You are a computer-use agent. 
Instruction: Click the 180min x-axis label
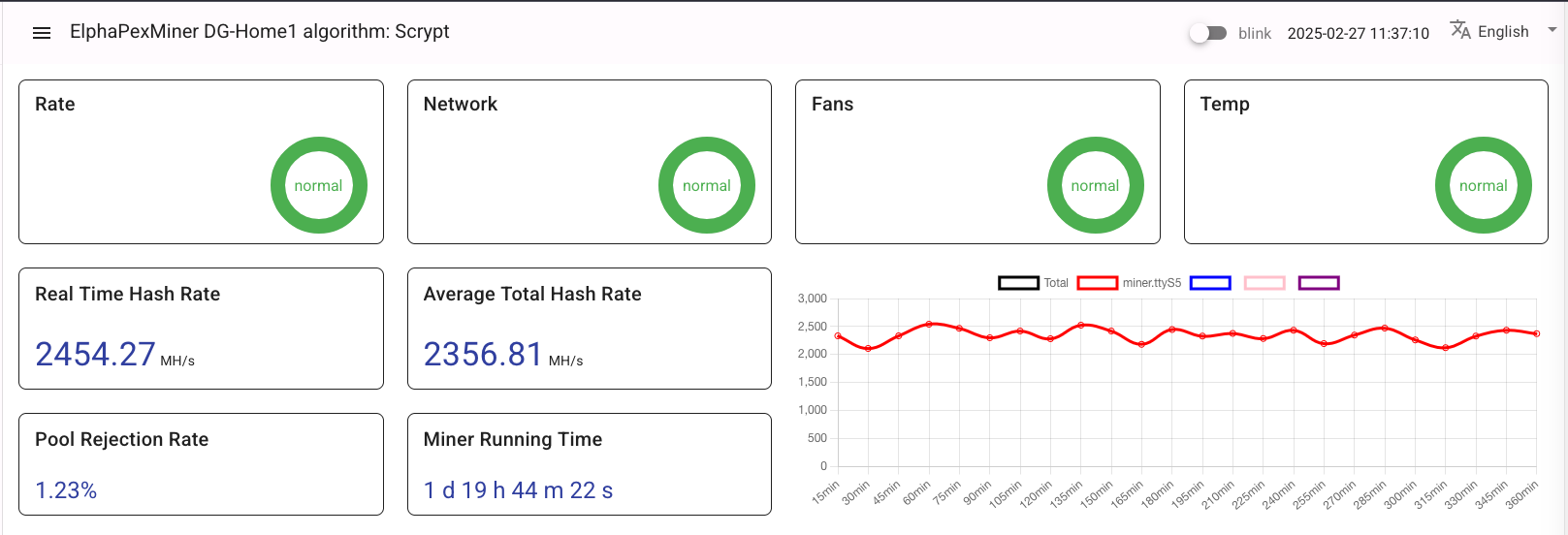[1157, 494]
